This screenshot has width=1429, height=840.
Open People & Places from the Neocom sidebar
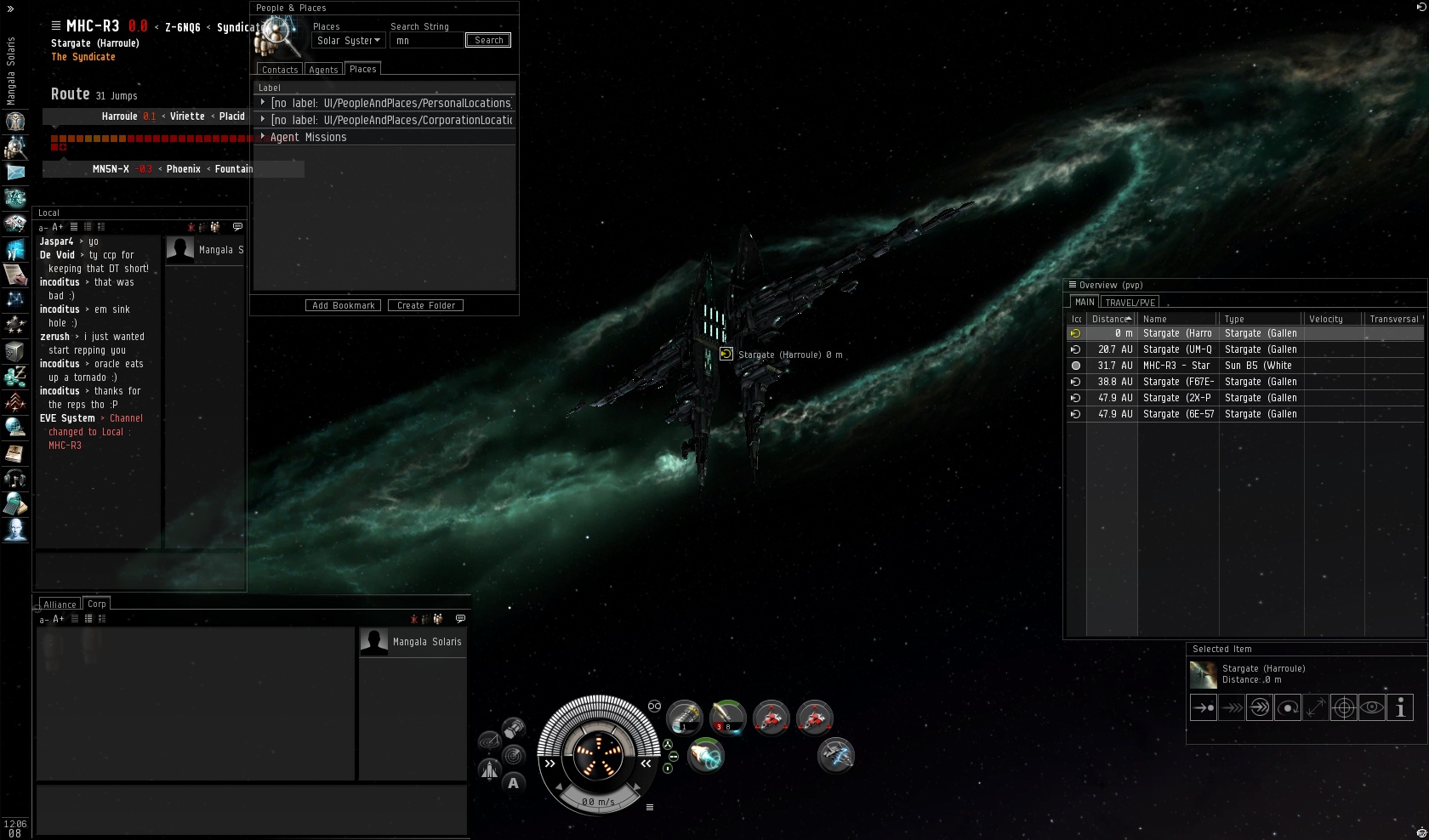[x=14, y=146]
